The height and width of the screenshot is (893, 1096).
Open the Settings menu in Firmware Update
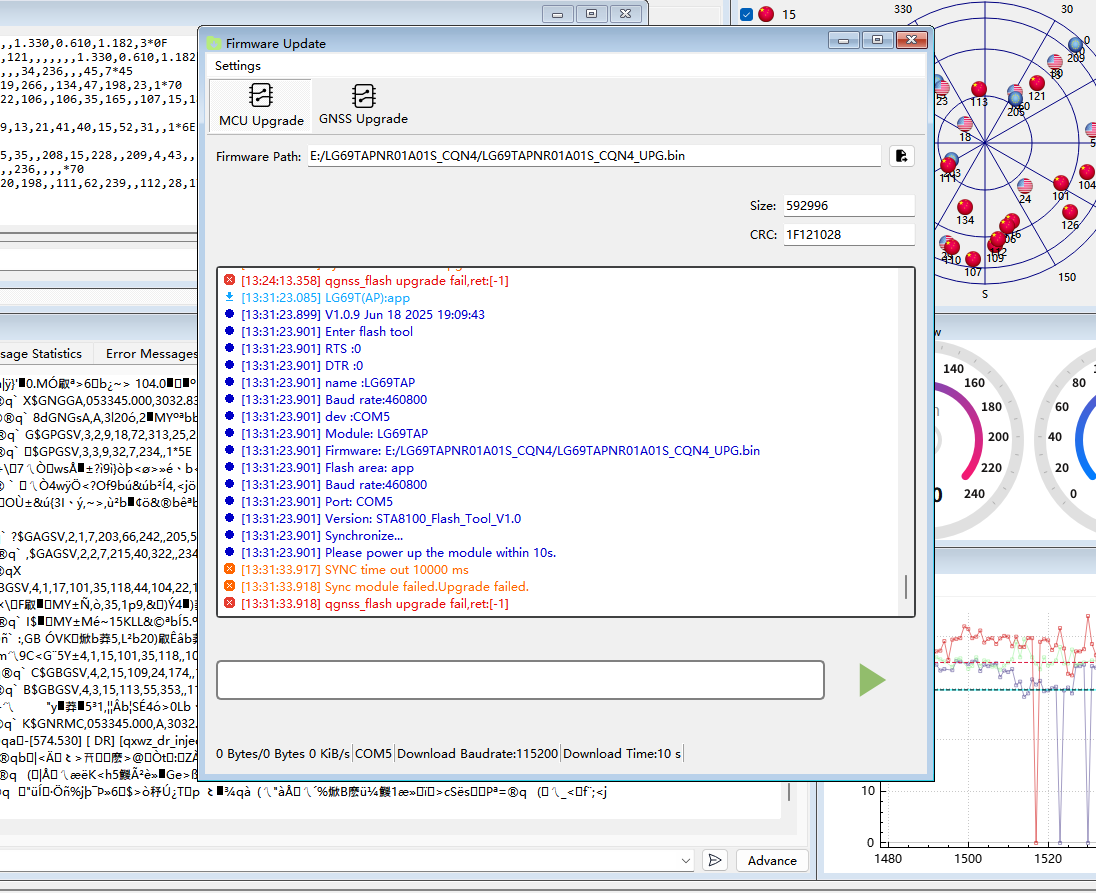tap(238, 66)
